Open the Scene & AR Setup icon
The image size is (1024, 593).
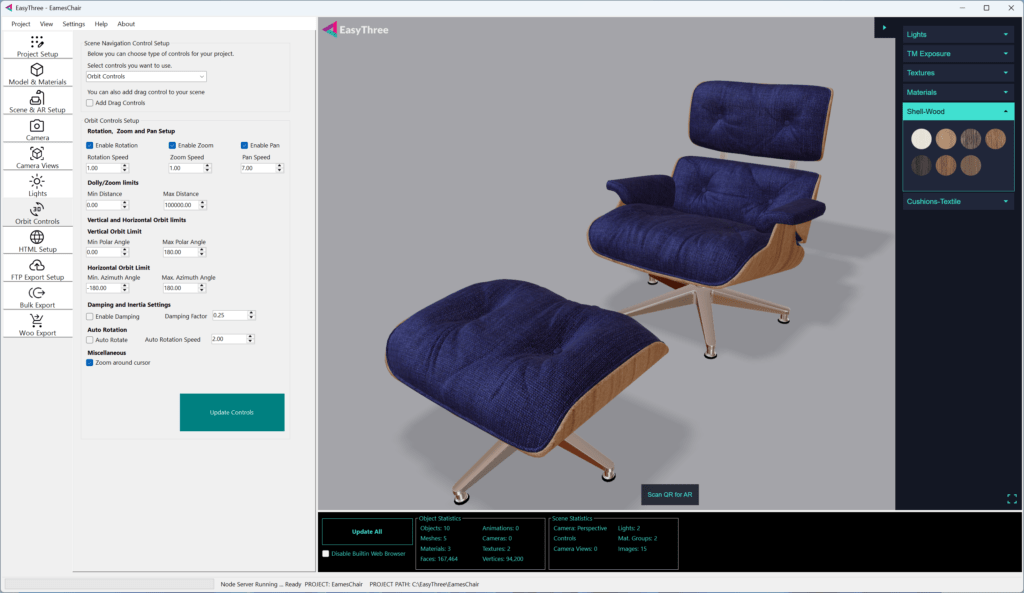pos(37,99)
